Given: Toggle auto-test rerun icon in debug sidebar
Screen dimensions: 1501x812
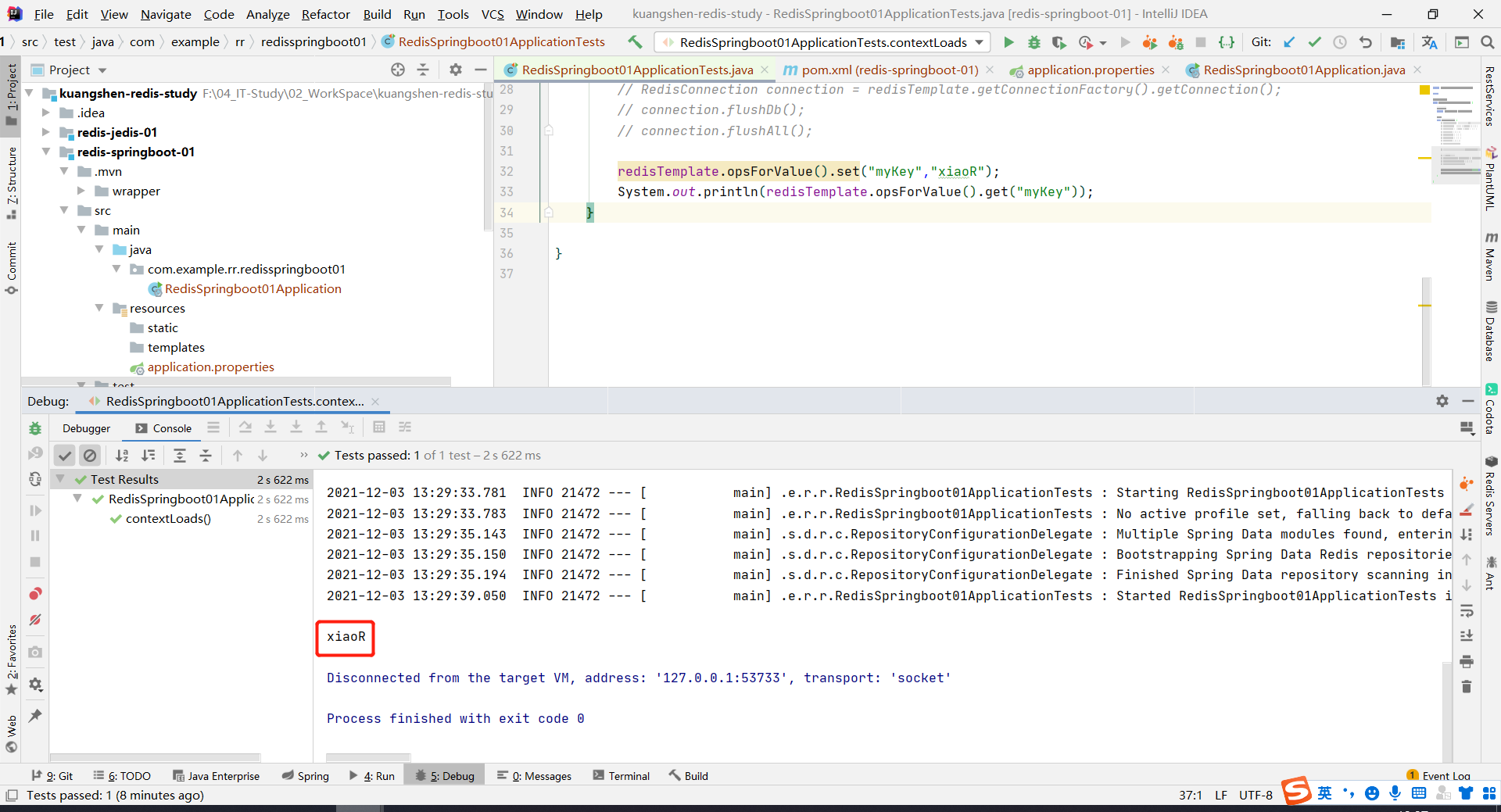Looking at the screenshot, I should [x=35, y=479].
